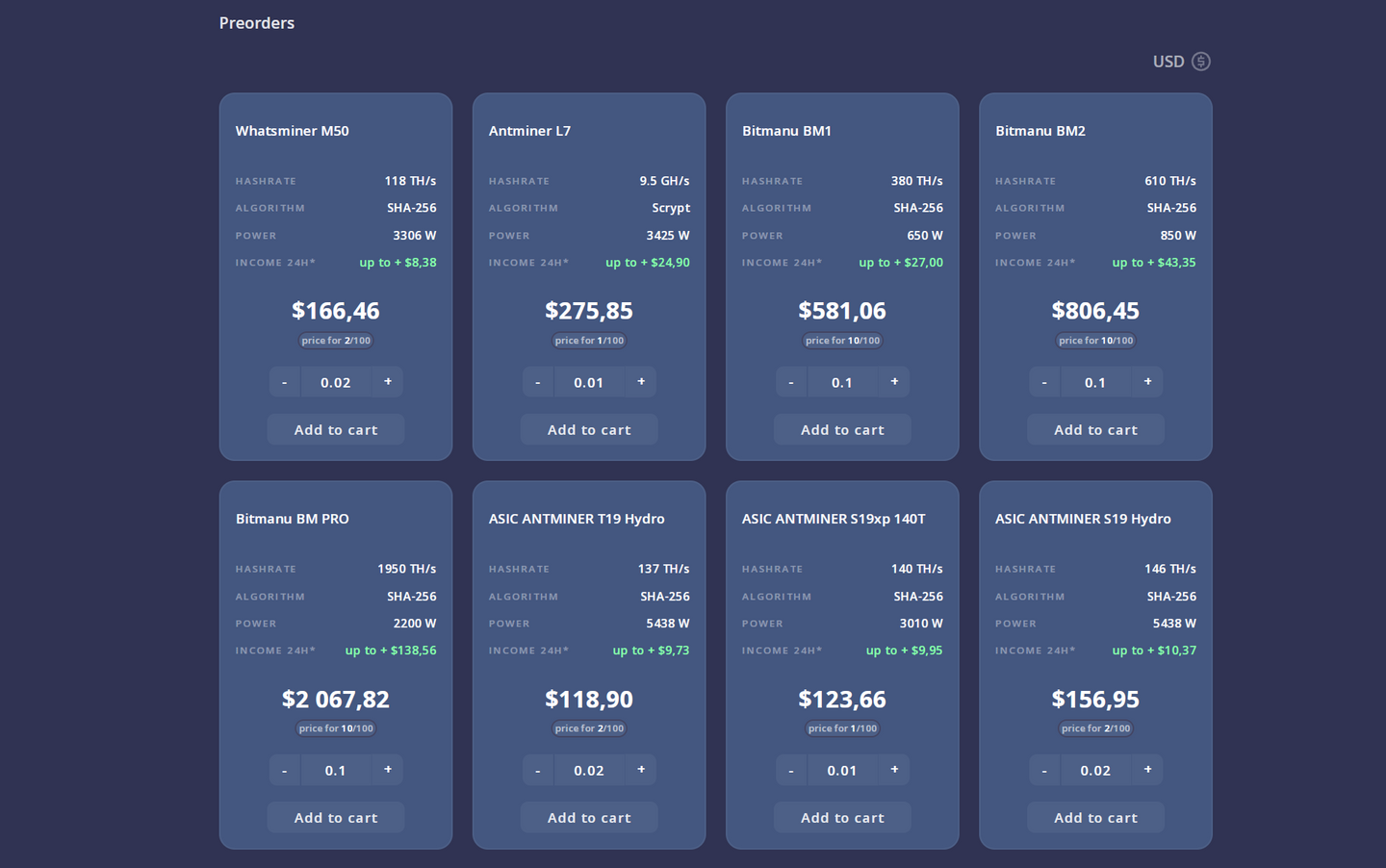Decrease Bitmanu BM PRO quantity with minus
The height and width of the screenshot is (868, 1386).
coord(285,770)
